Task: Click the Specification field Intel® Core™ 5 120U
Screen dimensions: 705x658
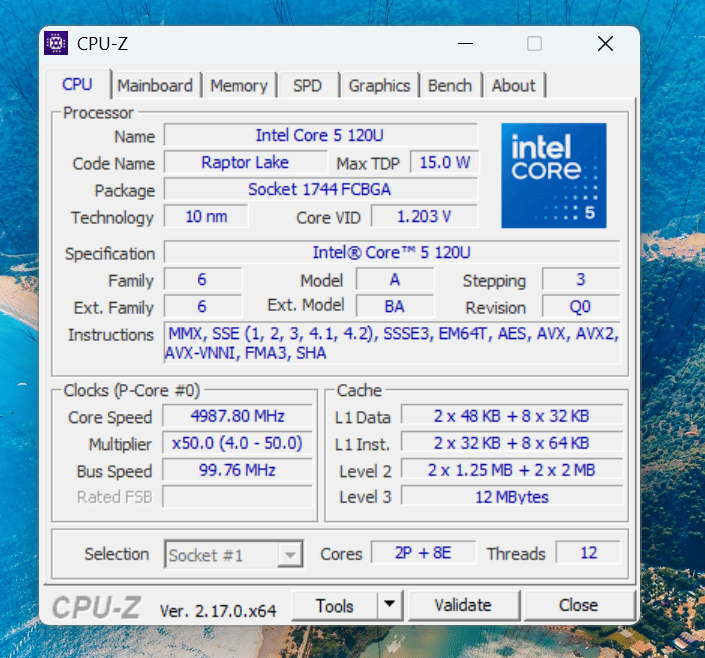Action: point(392,252)
